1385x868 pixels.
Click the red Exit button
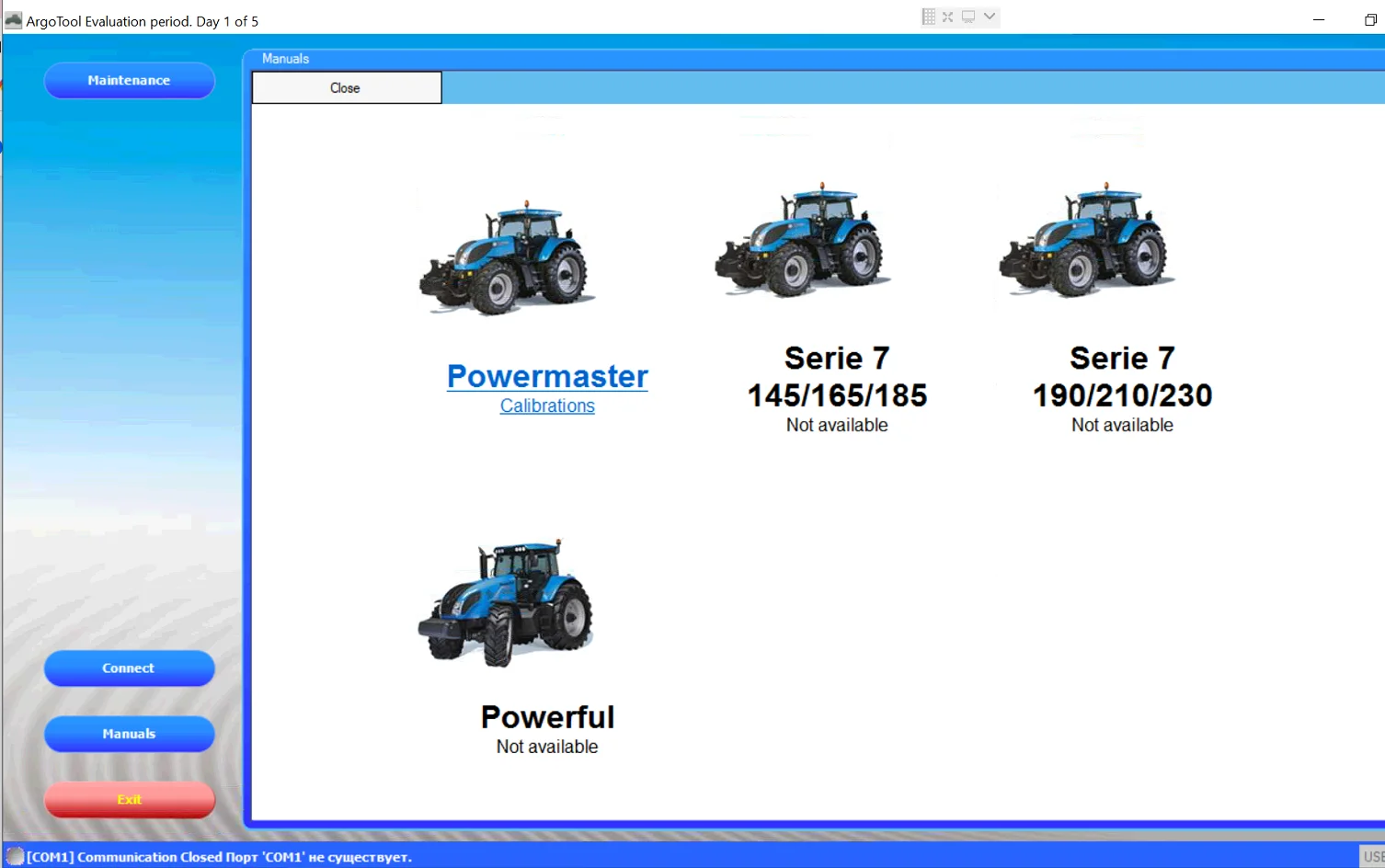[130, 800]
